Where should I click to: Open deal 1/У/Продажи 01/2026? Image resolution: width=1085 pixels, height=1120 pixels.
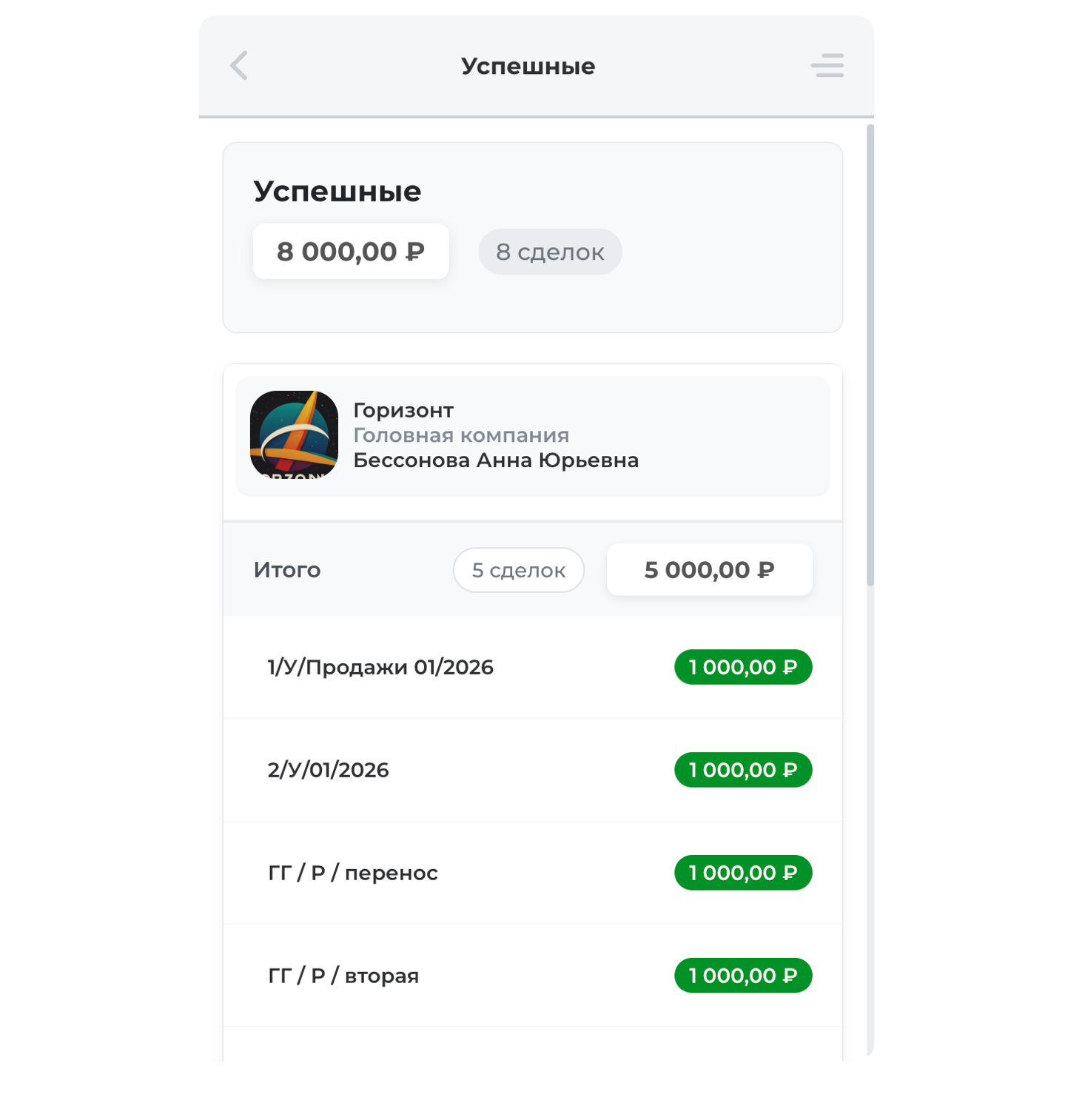click(380, 667)
